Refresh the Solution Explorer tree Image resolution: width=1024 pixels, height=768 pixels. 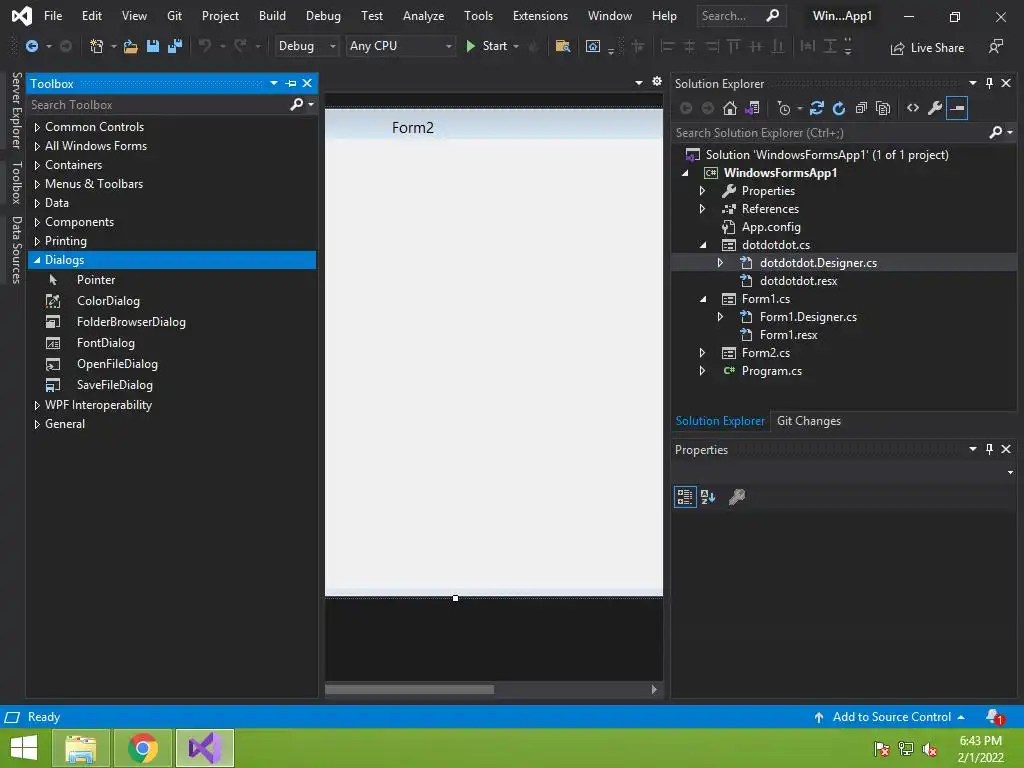[x=839, y=108]
